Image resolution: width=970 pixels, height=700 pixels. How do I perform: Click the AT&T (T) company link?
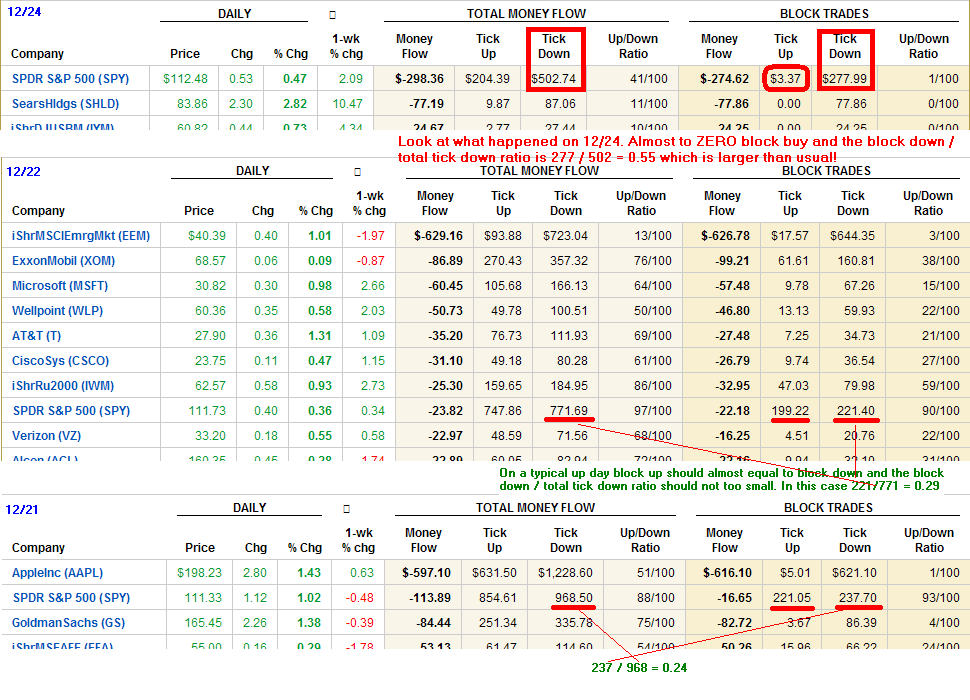click(36, 336)
